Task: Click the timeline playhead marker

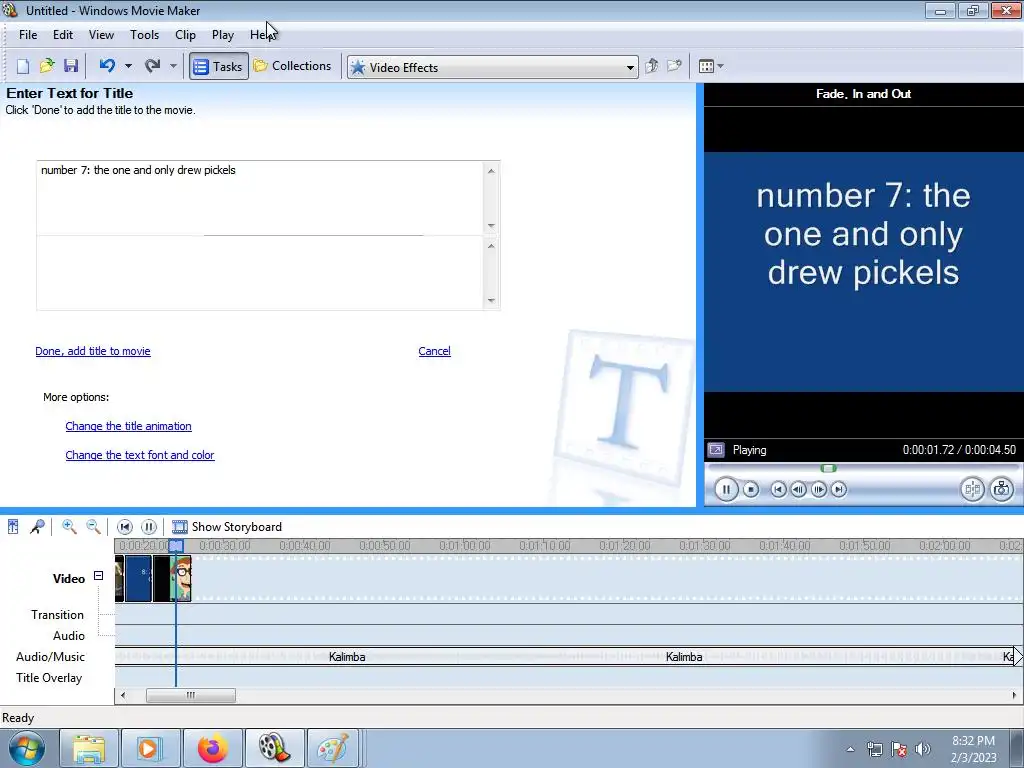Action: (x=176, y=545)
